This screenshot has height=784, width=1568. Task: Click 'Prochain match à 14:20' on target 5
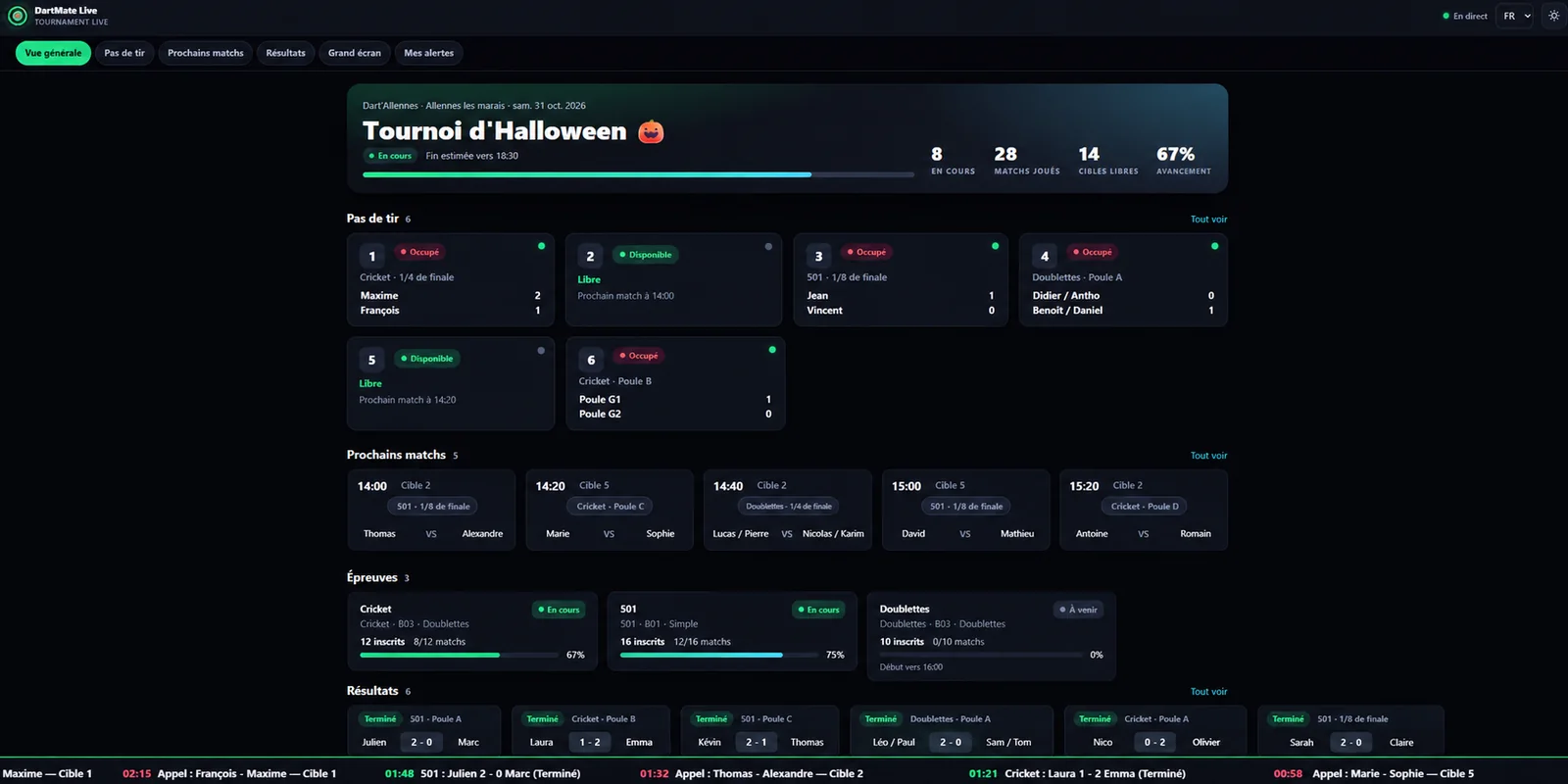tap(408, 400)
